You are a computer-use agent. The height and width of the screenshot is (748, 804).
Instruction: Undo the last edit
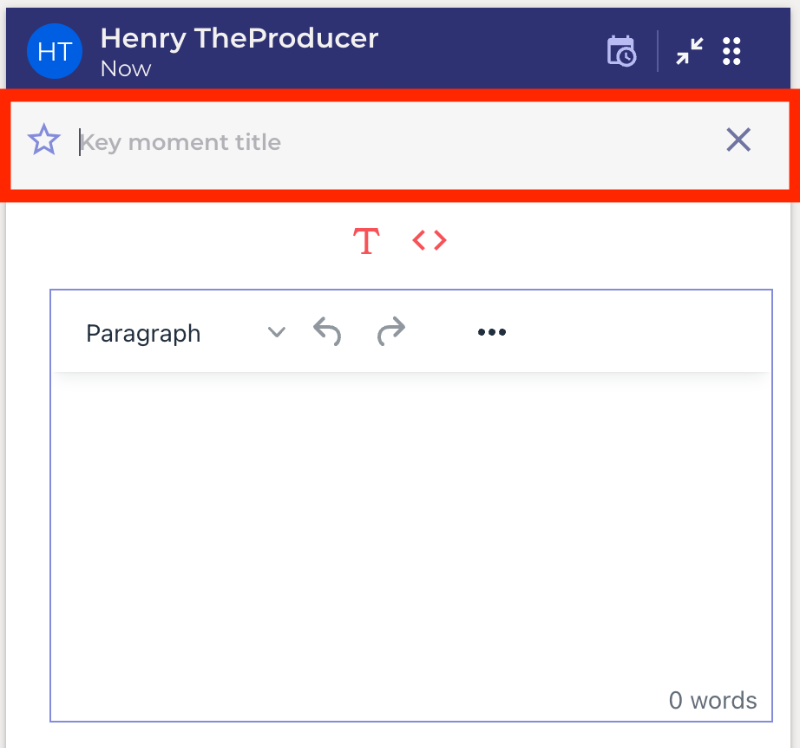coord(327,332)
